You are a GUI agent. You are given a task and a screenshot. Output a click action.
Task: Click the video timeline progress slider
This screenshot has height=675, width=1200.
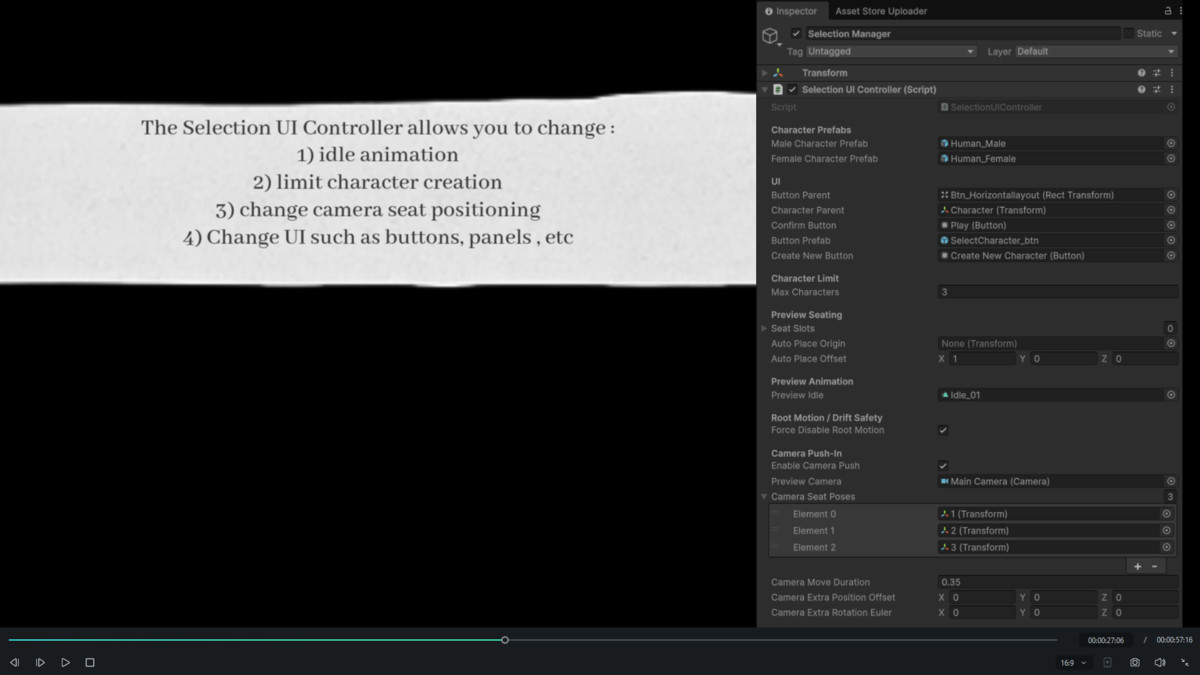505,639
